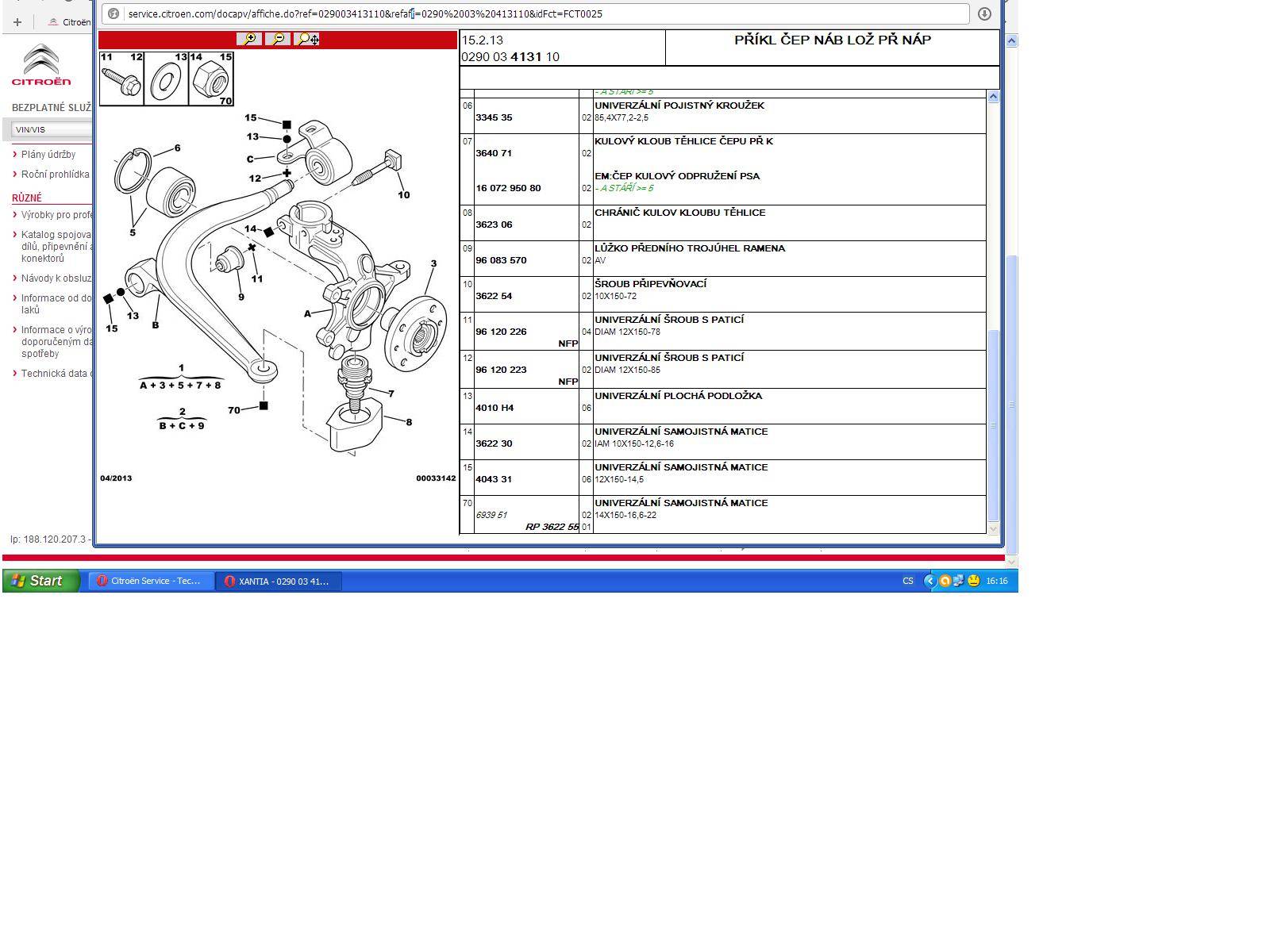Click part number 16 072 950 80
This screenshot has height=952, width=1270.
(x=508, y=188)
